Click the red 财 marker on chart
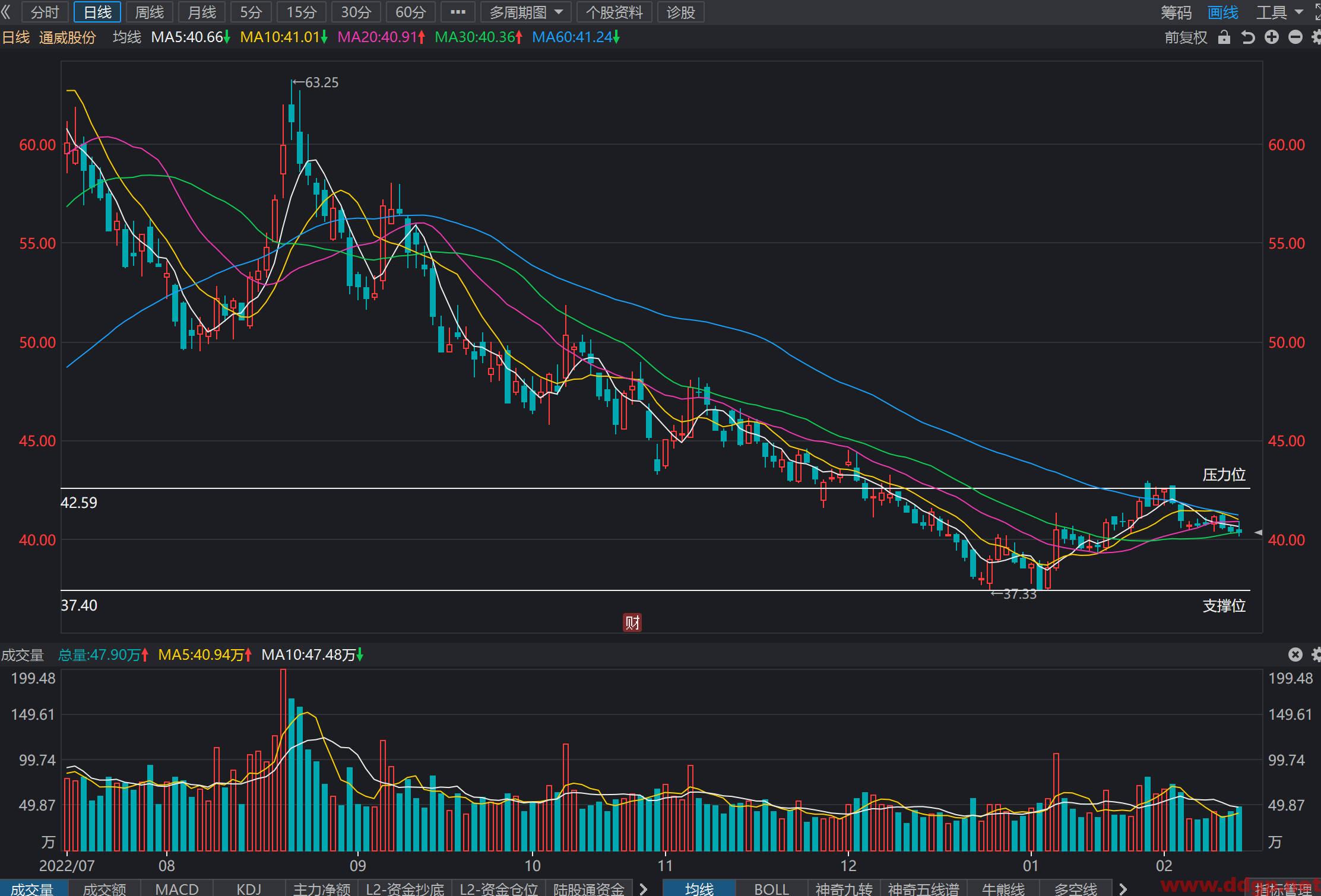The height and width of the screenshot is (896, 1321). pyautogui.click(x=632, y=622)
